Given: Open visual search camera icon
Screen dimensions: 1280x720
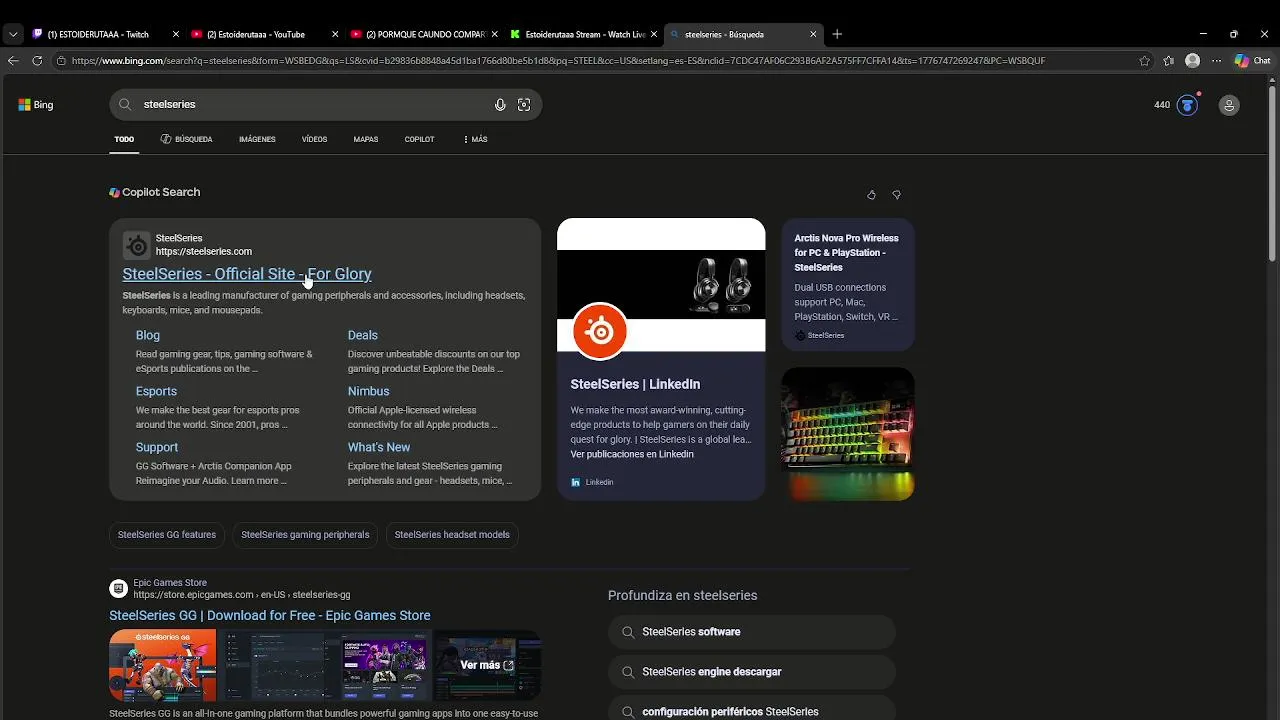Looking at the screenshot, I should click(524, 105).
